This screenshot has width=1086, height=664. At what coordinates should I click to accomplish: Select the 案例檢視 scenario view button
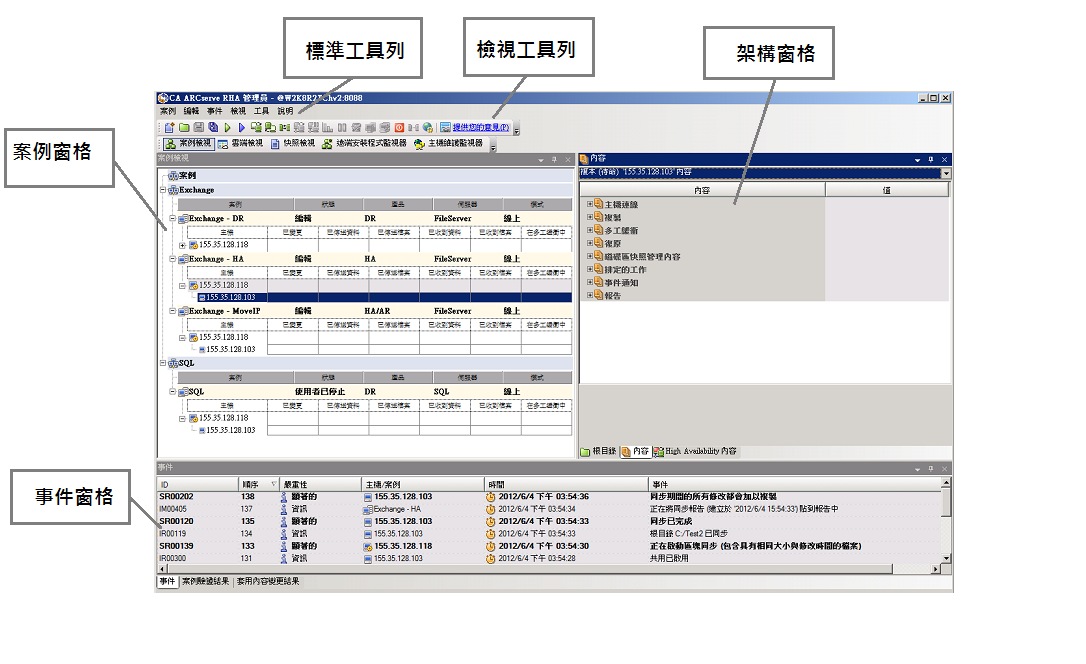click(187, 144)
